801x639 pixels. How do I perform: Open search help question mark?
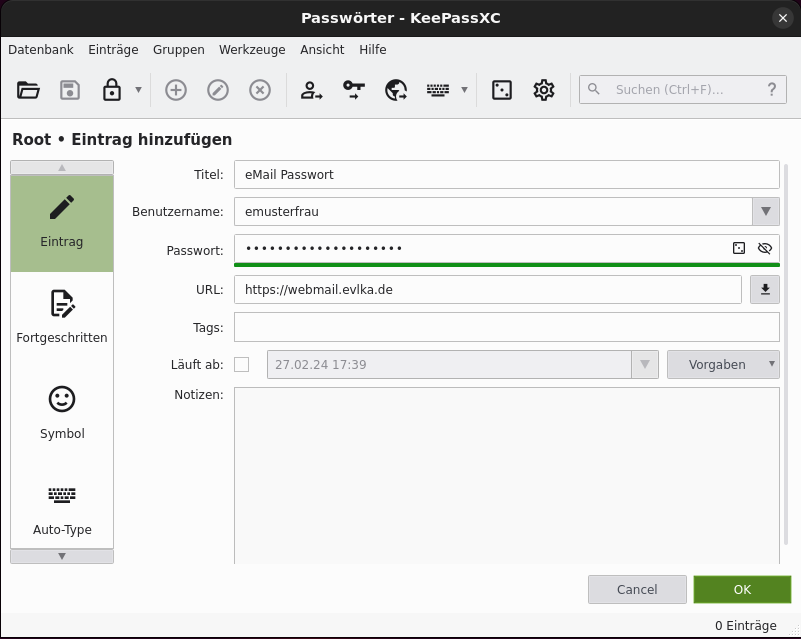(x=772, y=89)
